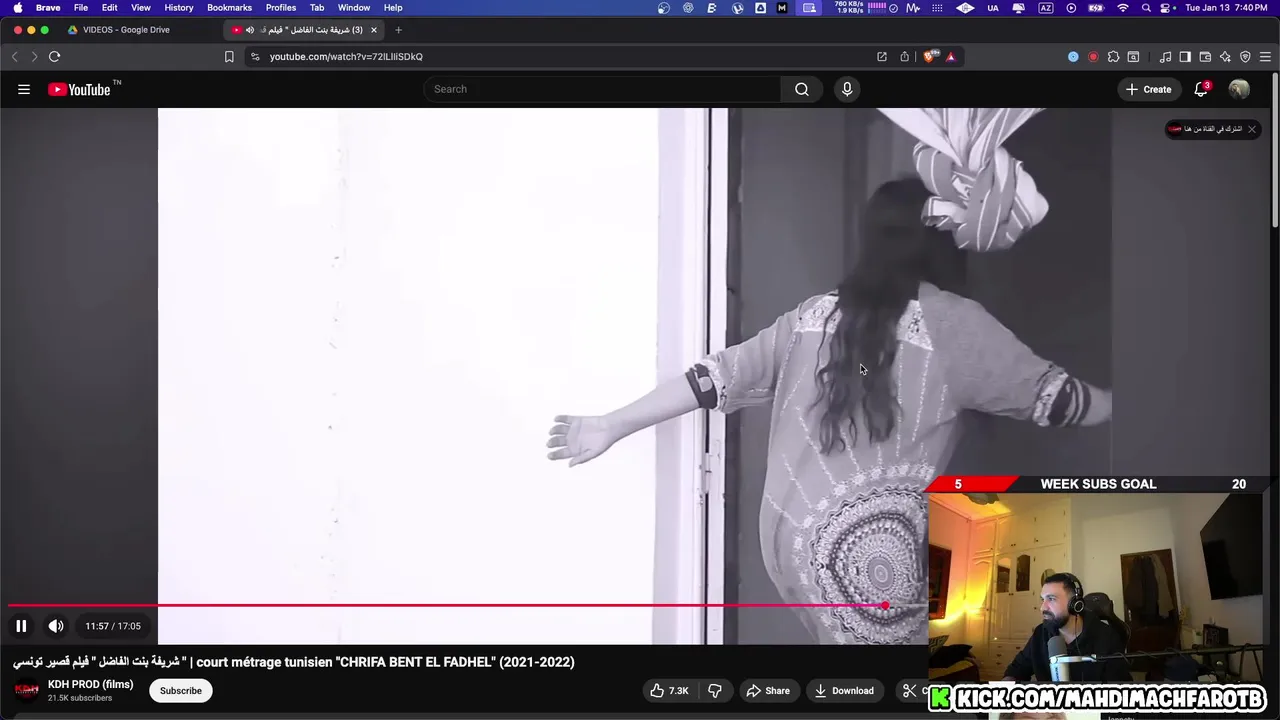Screen dimensions: 1280x720
Task: Open a new browser tab
Action: click(398, 30)
